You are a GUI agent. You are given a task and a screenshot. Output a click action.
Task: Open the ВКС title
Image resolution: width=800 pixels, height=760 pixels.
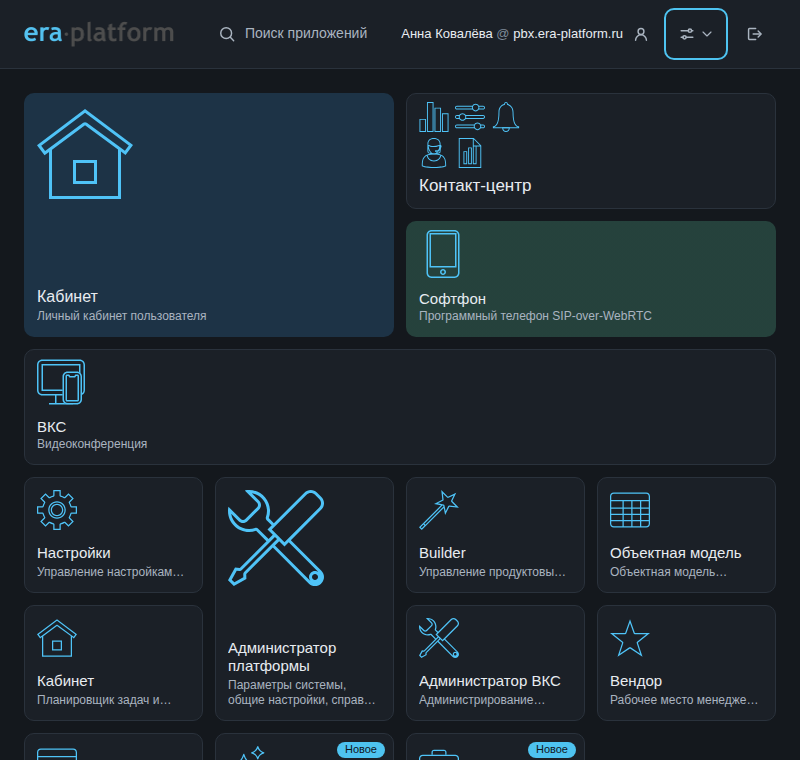(x=52, y=427)
